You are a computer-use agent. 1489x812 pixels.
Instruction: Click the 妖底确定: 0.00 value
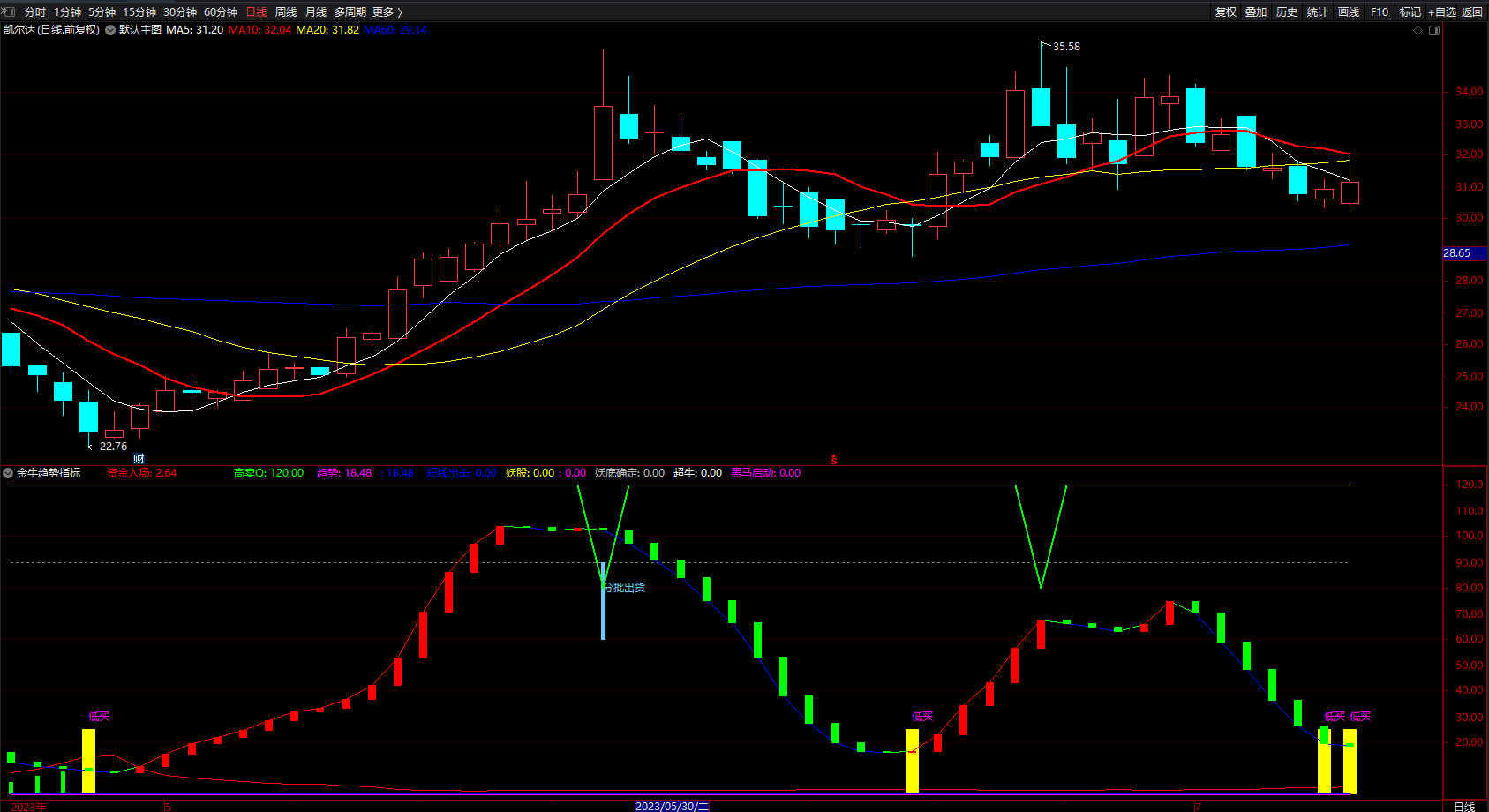coord(629,473)
